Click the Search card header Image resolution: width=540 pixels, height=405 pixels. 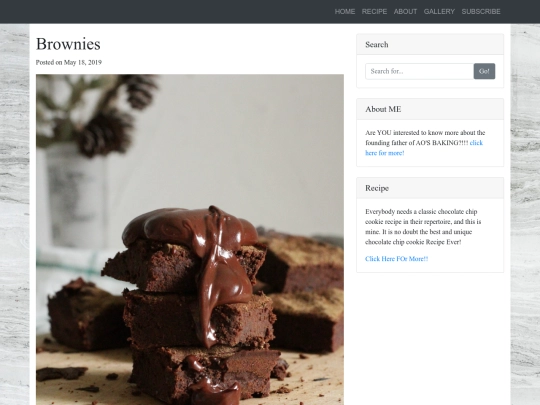(430, 44)
